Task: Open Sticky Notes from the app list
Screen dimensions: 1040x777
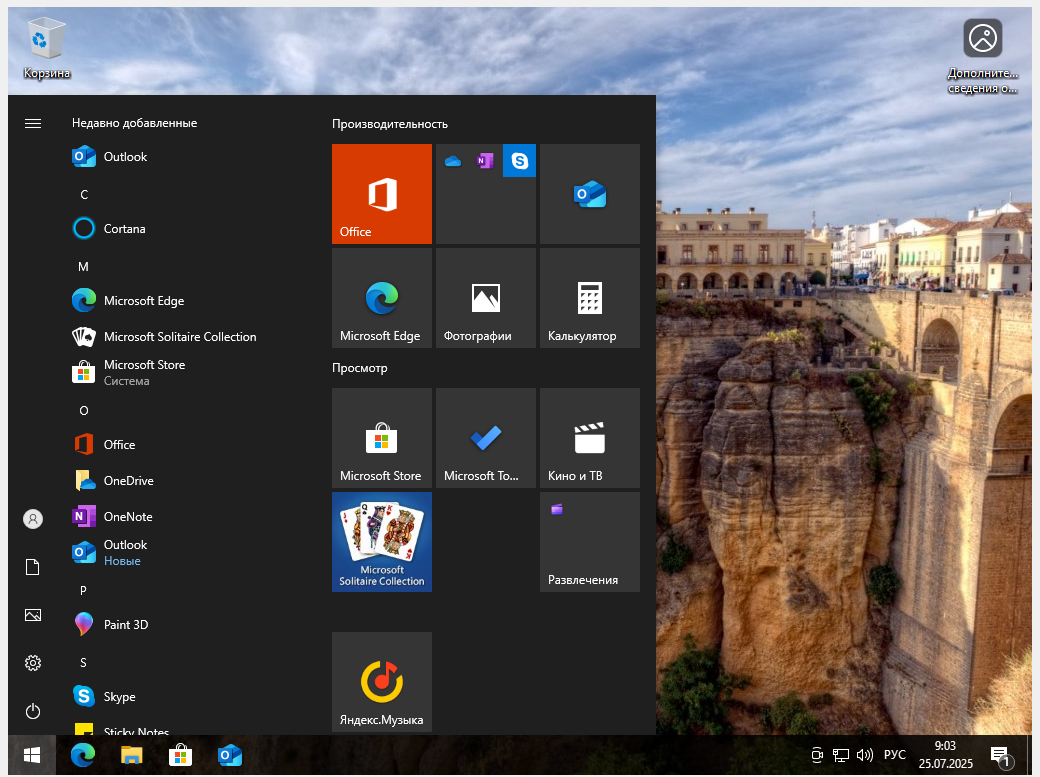Action: pos(186,727)
